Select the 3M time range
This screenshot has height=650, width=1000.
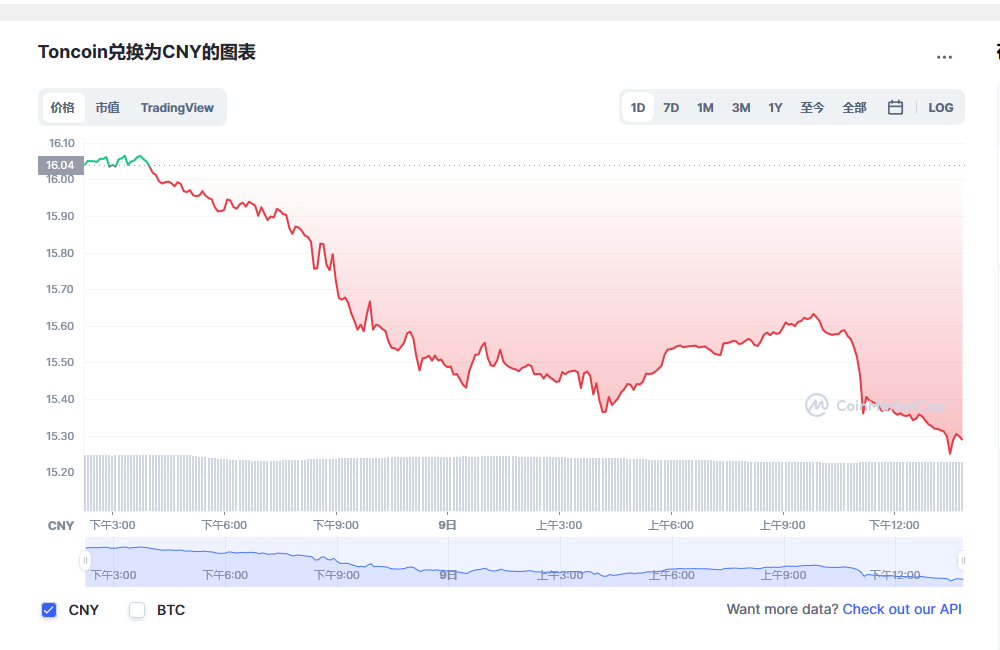click(x=740, y=107)
